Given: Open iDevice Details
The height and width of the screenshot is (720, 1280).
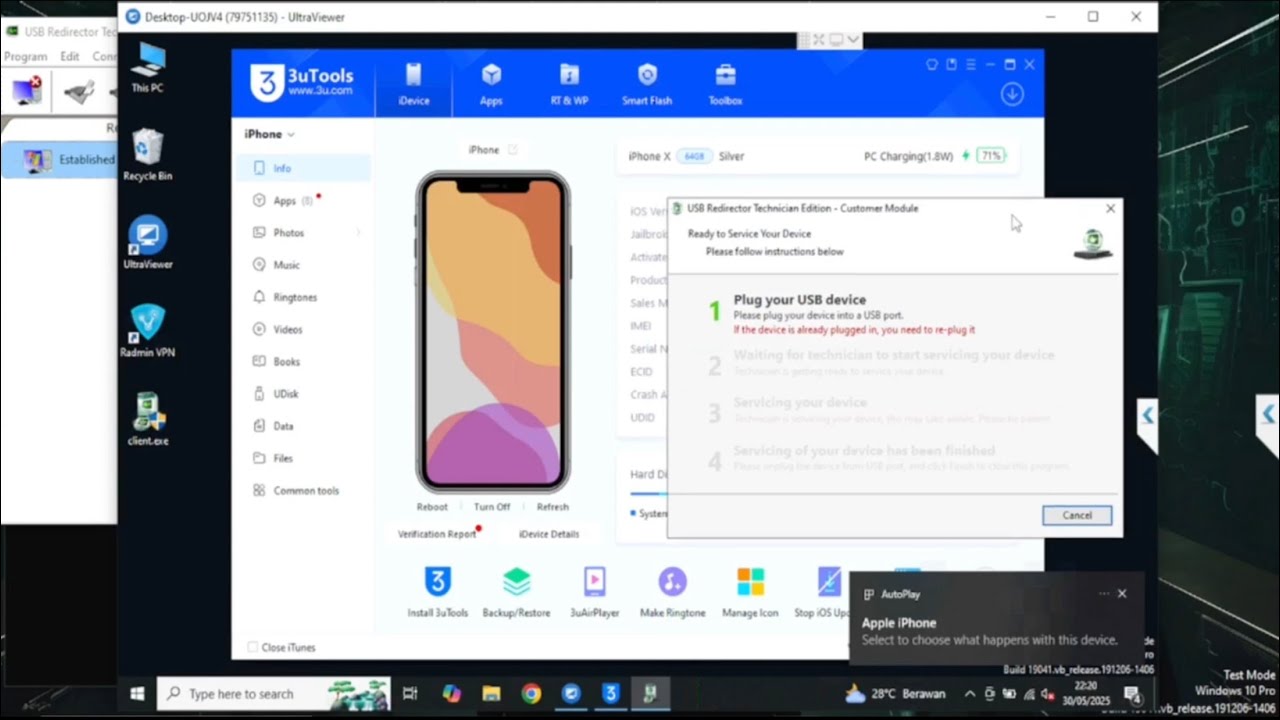Looking at the screenshot, I should pos(549,534).
